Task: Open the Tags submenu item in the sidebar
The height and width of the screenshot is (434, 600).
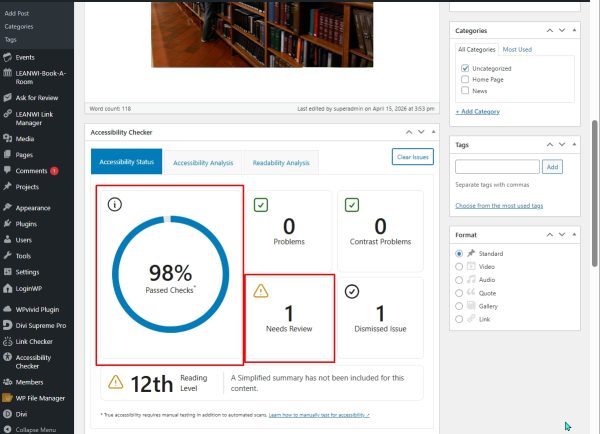Action: click(11, 39)
